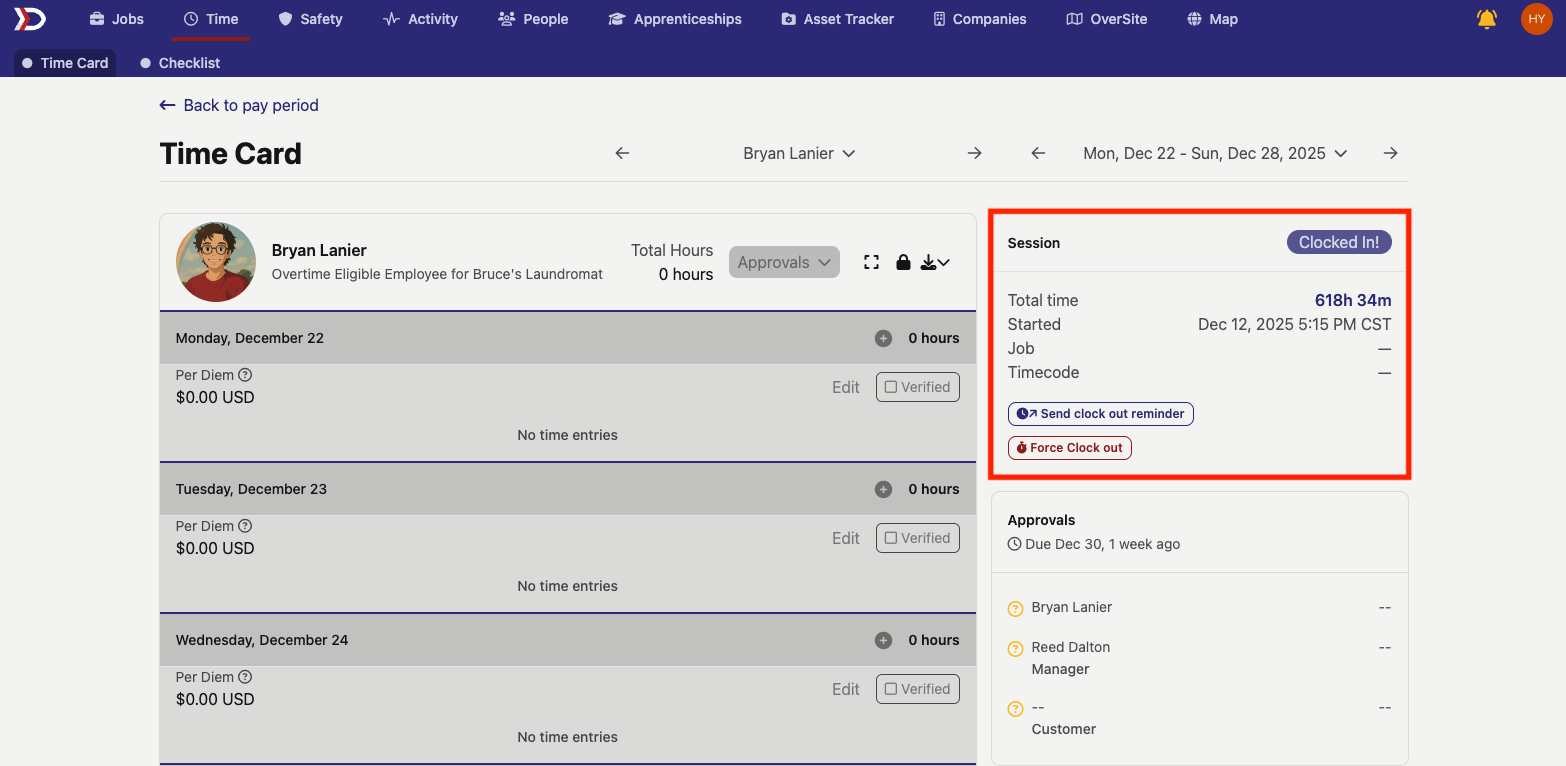Go to previous employee arrow
This screenshot has width=1566, height=766.
(622, 153)
